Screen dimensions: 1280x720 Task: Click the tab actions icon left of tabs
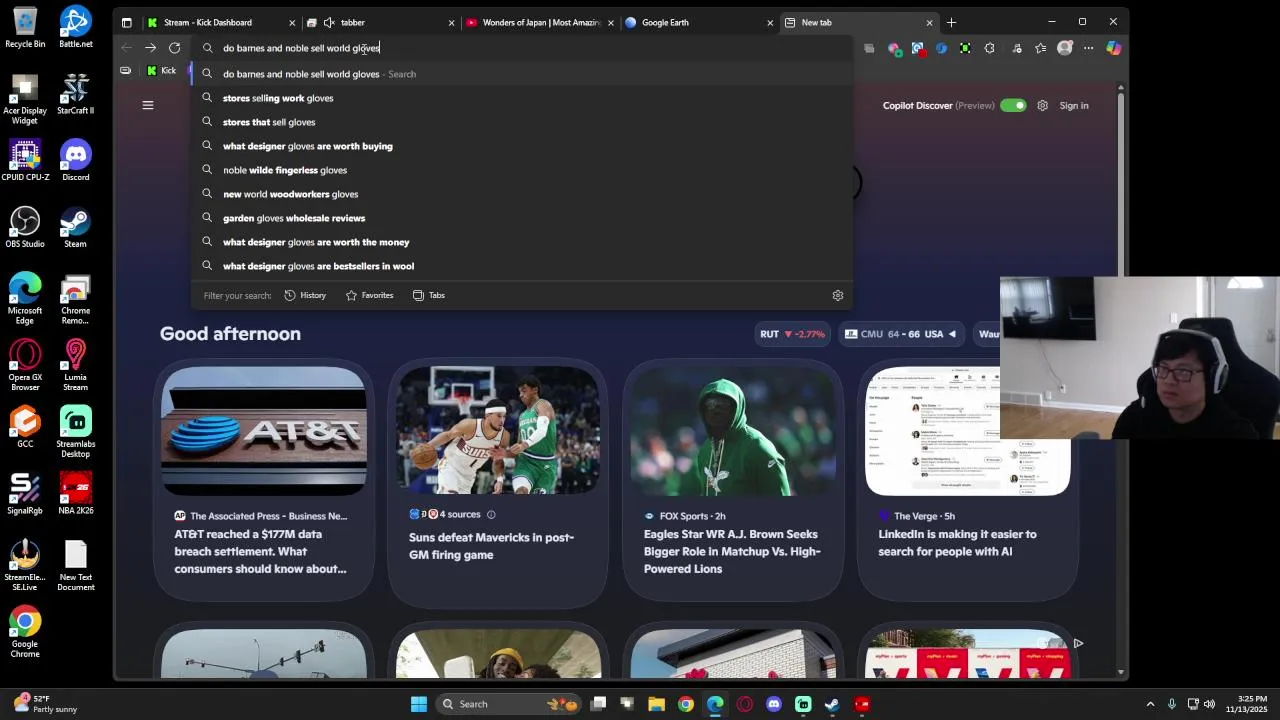126,22
